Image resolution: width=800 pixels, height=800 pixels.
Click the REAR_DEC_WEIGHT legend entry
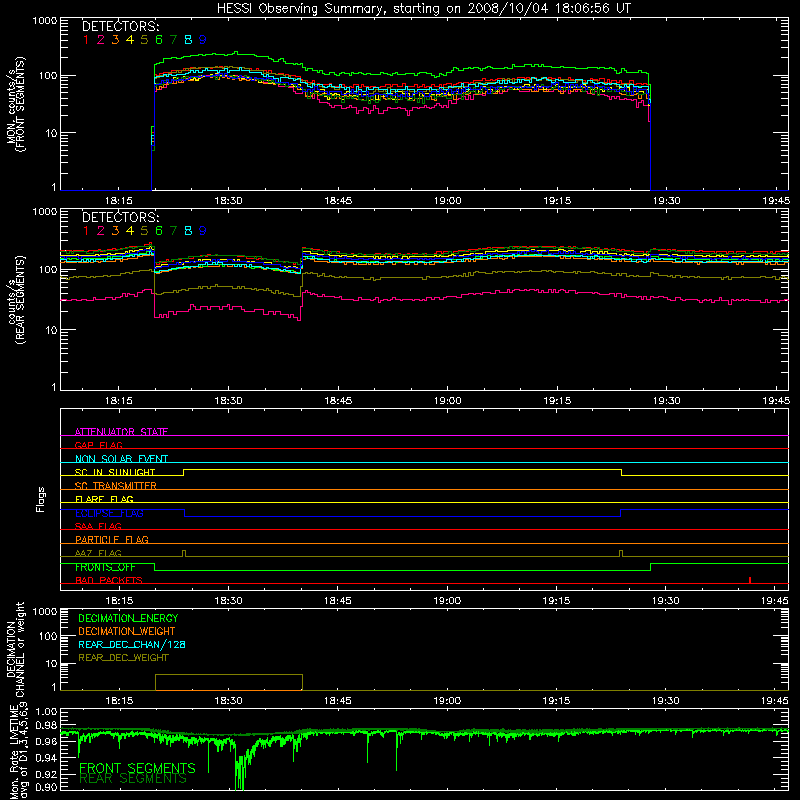coord(123,658)
